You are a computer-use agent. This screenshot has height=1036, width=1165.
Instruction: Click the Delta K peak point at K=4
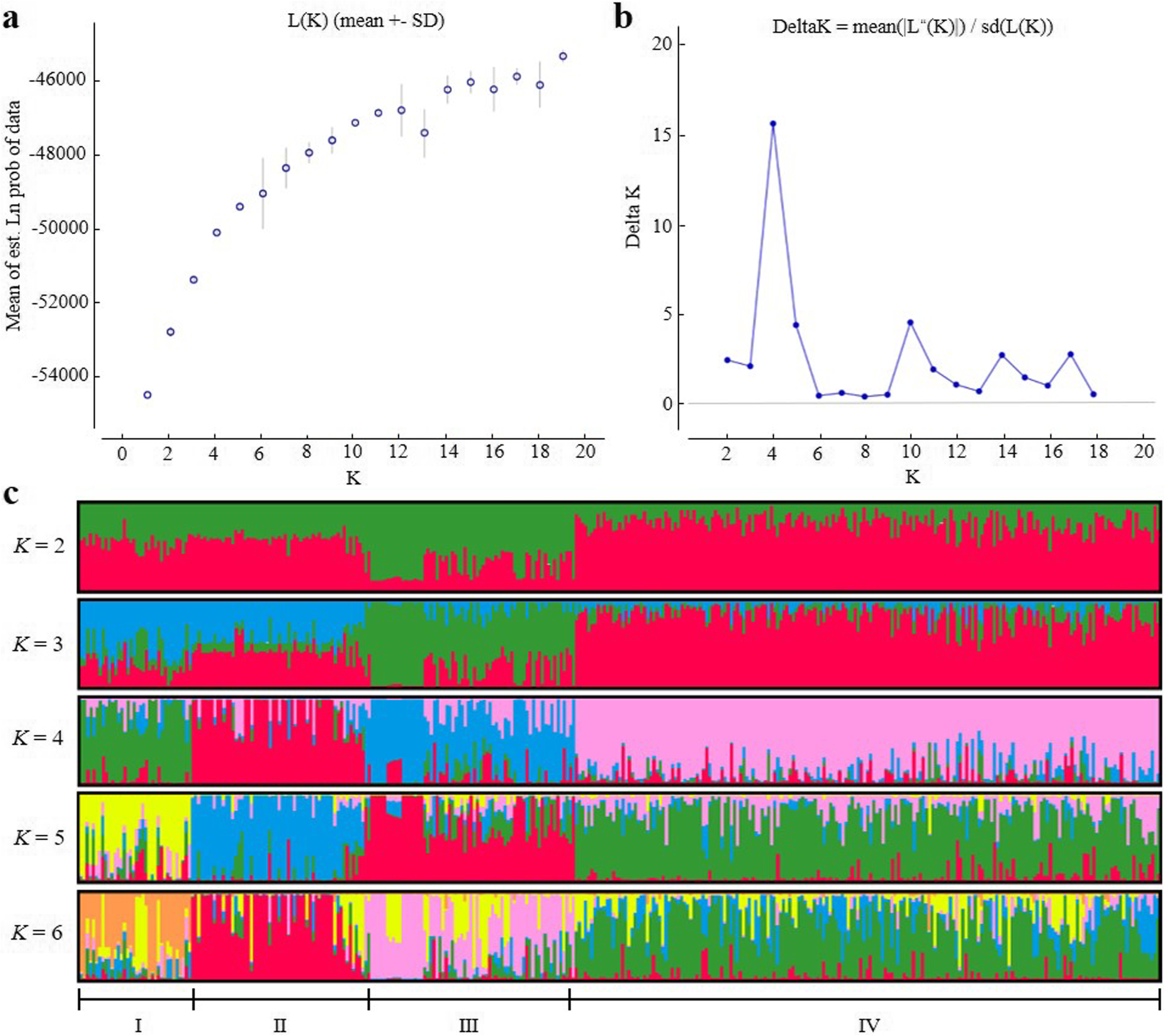point(773,124)
